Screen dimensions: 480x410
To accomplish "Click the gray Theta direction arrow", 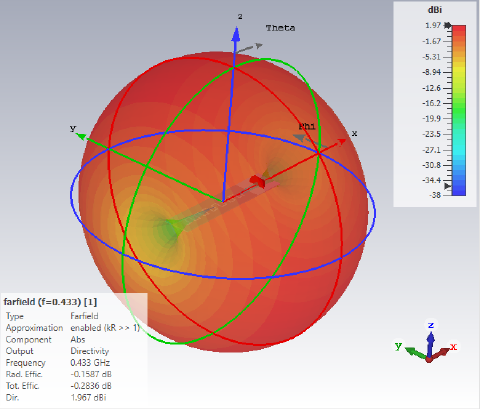I will pyautogui.click(x=250, y=48).
